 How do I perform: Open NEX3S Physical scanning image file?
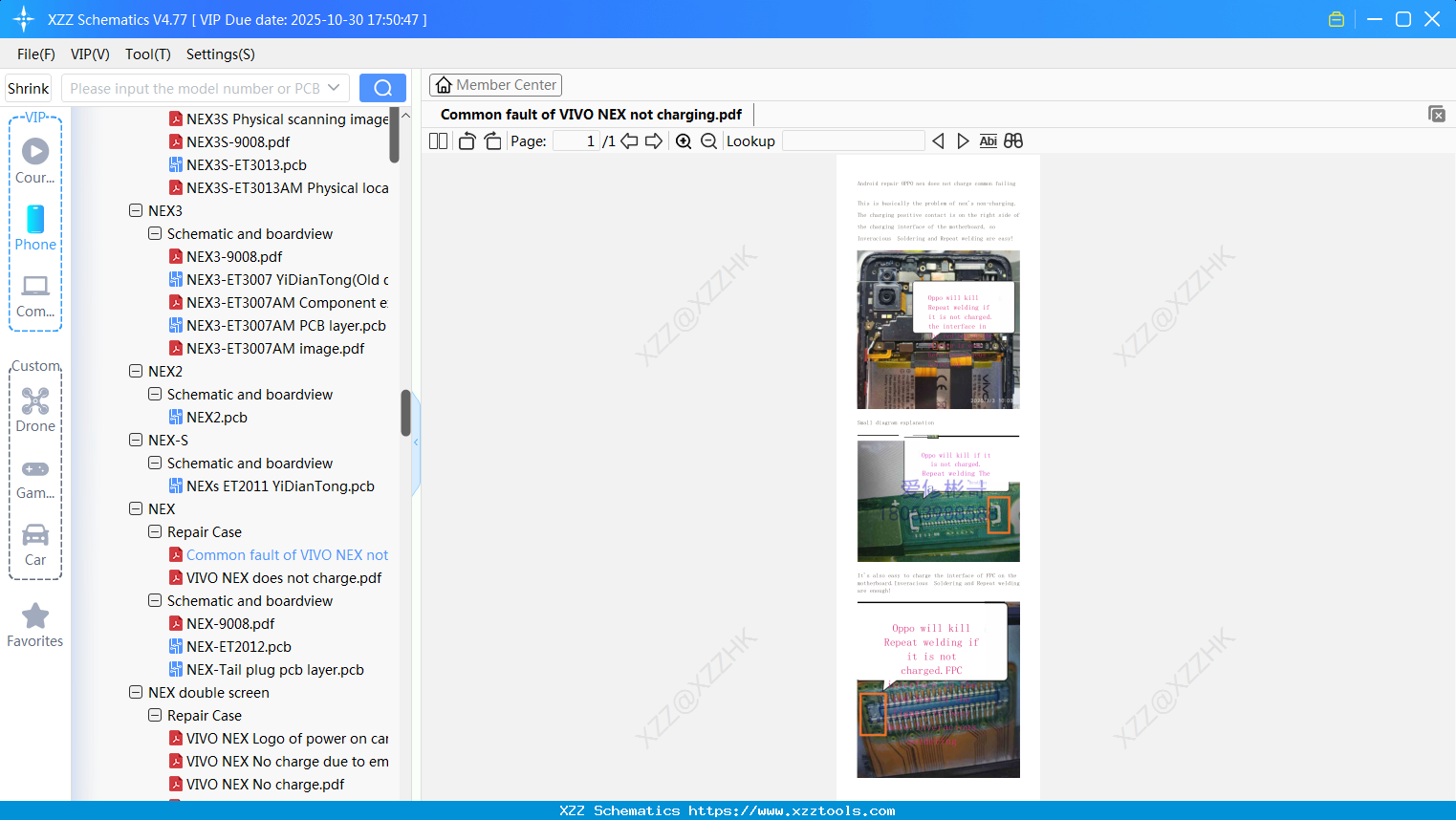pos(287,119)
